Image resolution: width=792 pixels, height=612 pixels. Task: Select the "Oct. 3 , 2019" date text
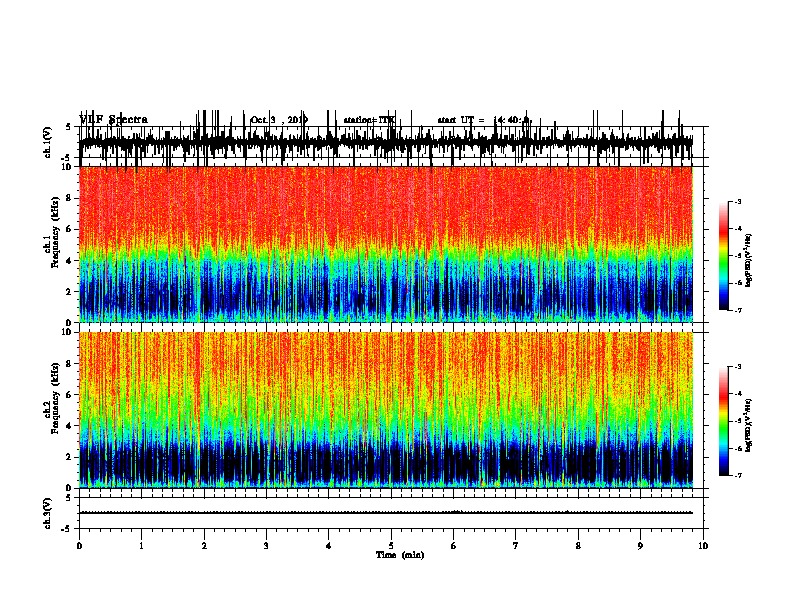point(279,120)
